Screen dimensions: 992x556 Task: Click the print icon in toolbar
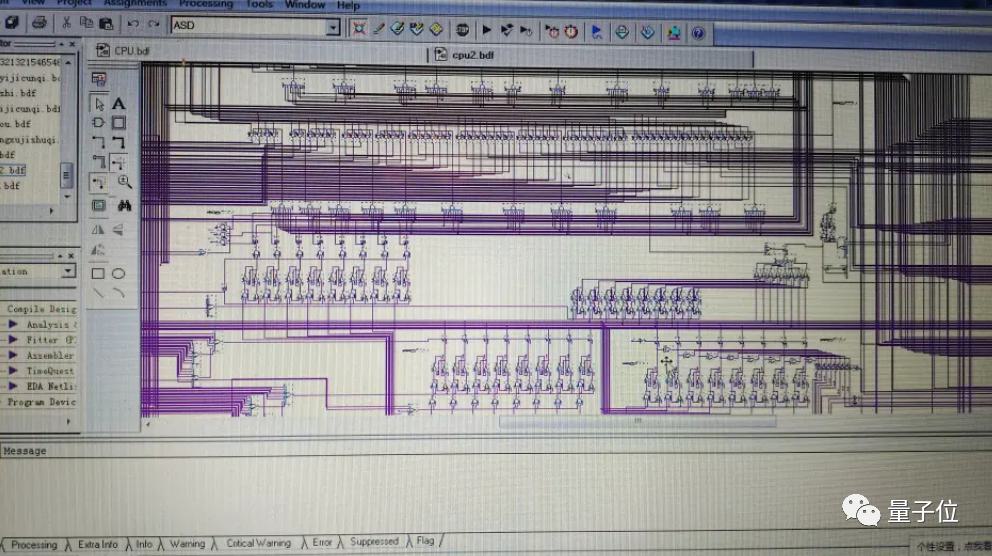tap(39, 23)
